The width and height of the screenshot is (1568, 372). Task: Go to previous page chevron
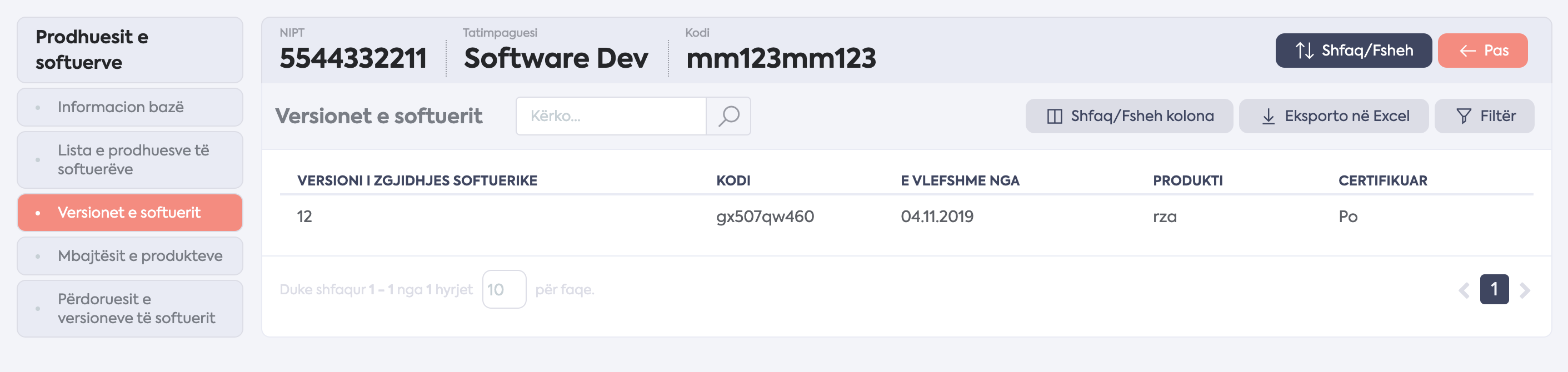tap(1464, 290)
